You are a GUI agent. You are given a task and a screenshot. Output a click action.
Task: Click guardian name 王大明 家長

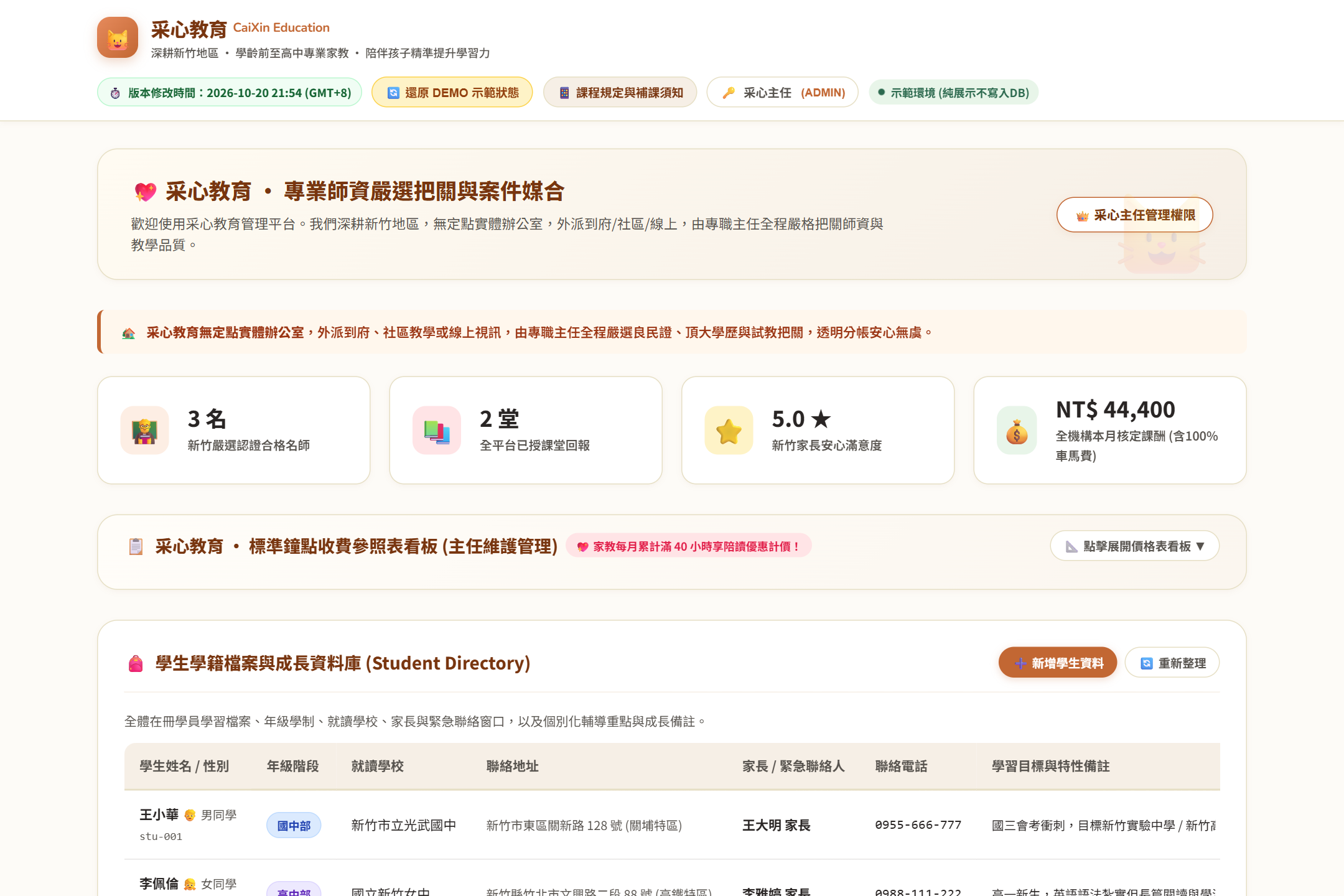[777, 825]
